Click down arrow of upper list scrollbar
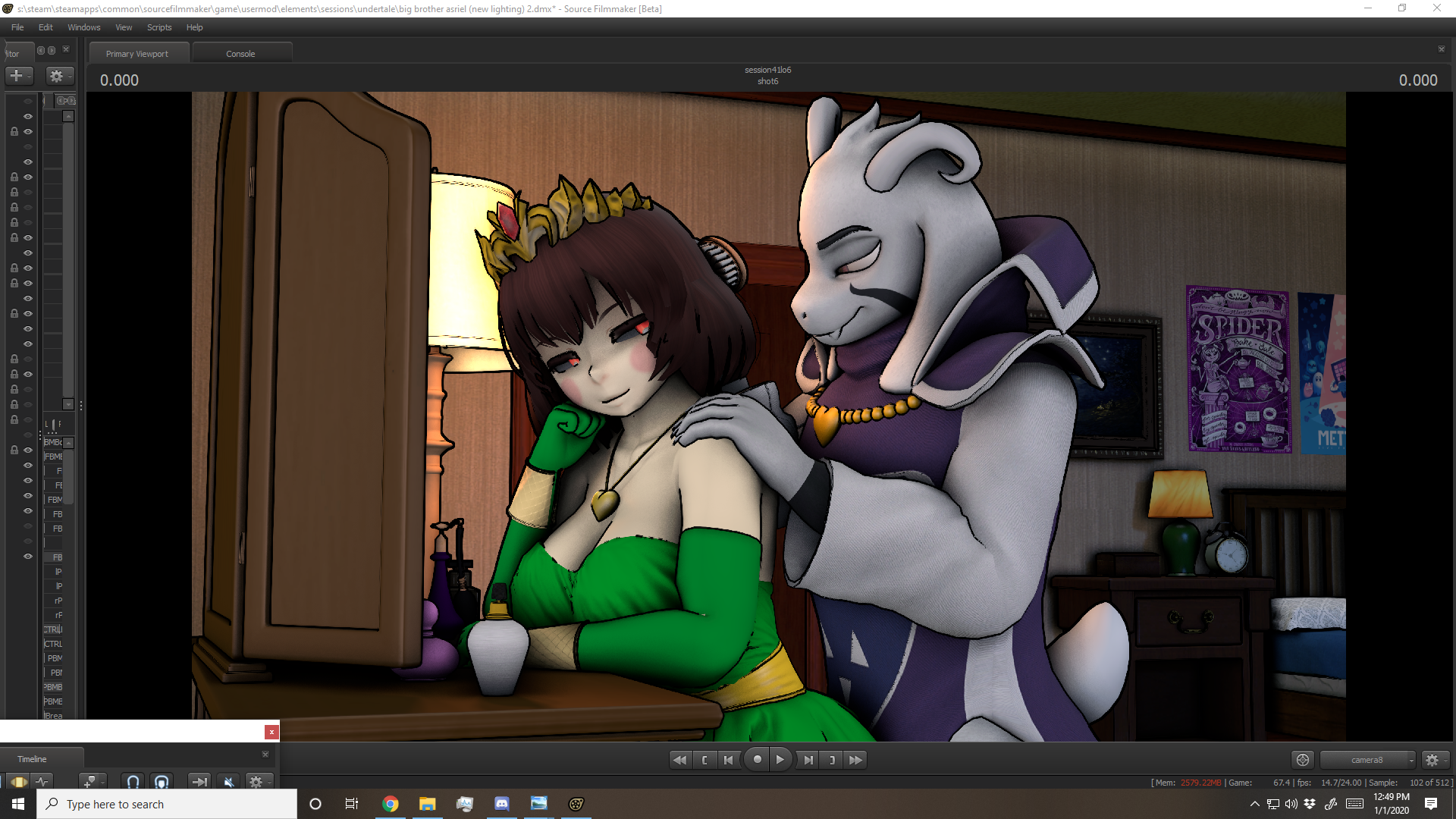1456x819 pixels. click(68, 404)
